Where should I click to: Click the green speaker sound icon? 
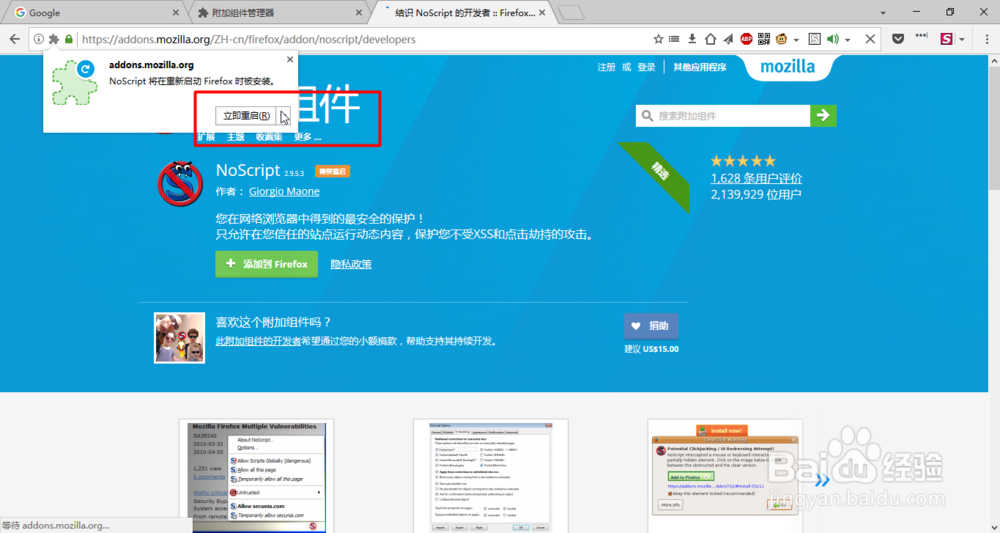pyautogui.click(x=833, y=39)
